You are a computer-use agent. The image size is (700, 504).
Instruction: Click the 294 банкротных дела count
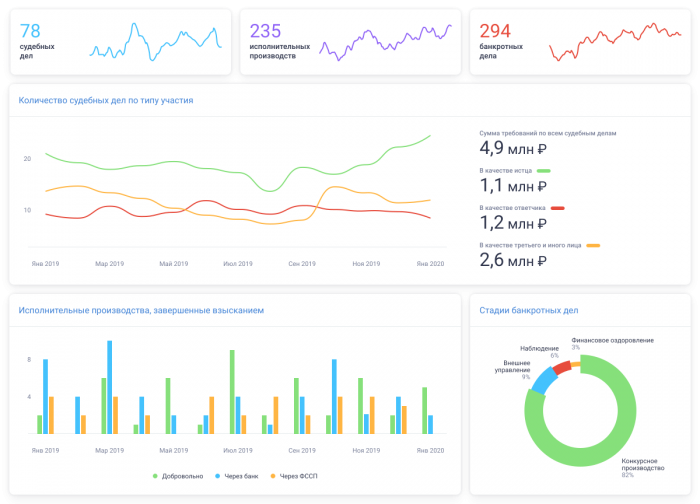pyautogui.click(x=496, y=31)
